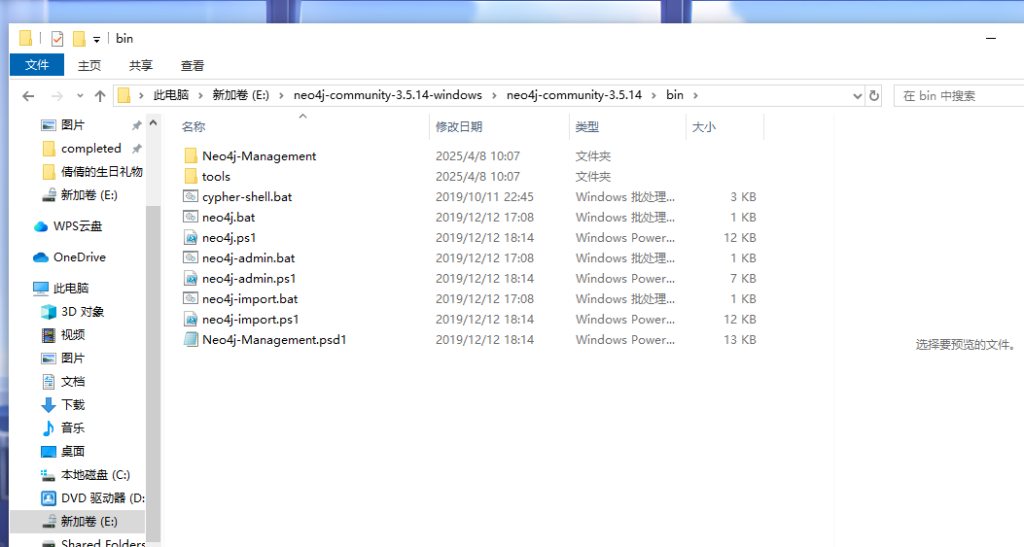
Task: Click the OneDrive cloud icon in sidebar
Action: coord(41,257)
